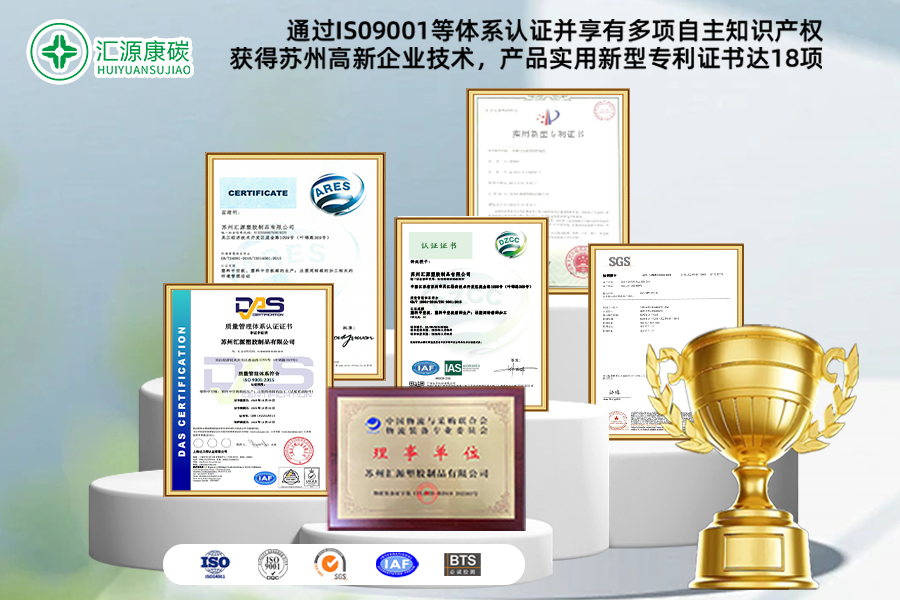
Task: Click the blue ISO14001 badge
Action: pyautogui.click(x=214, y=565)
